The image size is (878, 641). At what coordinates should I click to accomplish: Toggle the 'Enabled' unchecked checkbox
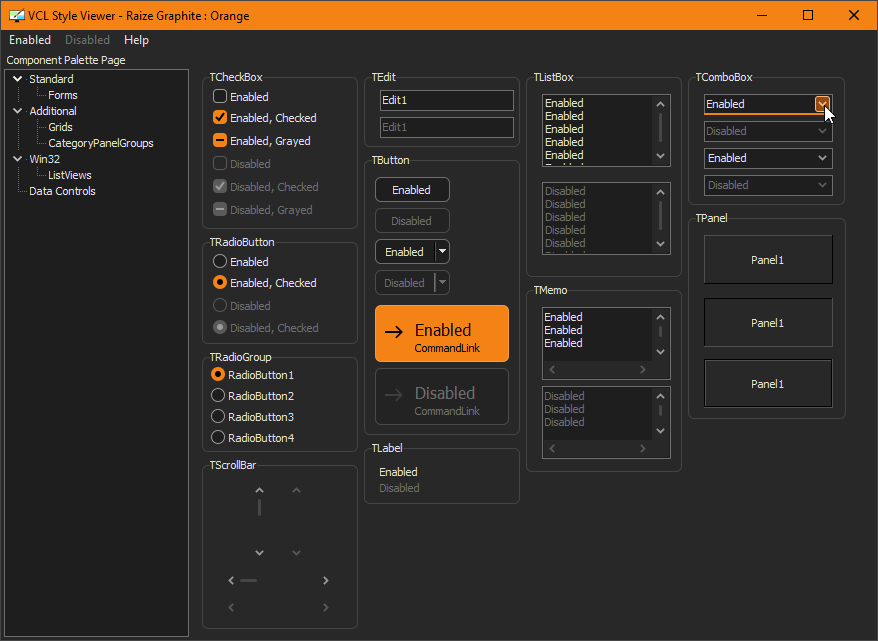pyautogui.click(x=220, y=96)
